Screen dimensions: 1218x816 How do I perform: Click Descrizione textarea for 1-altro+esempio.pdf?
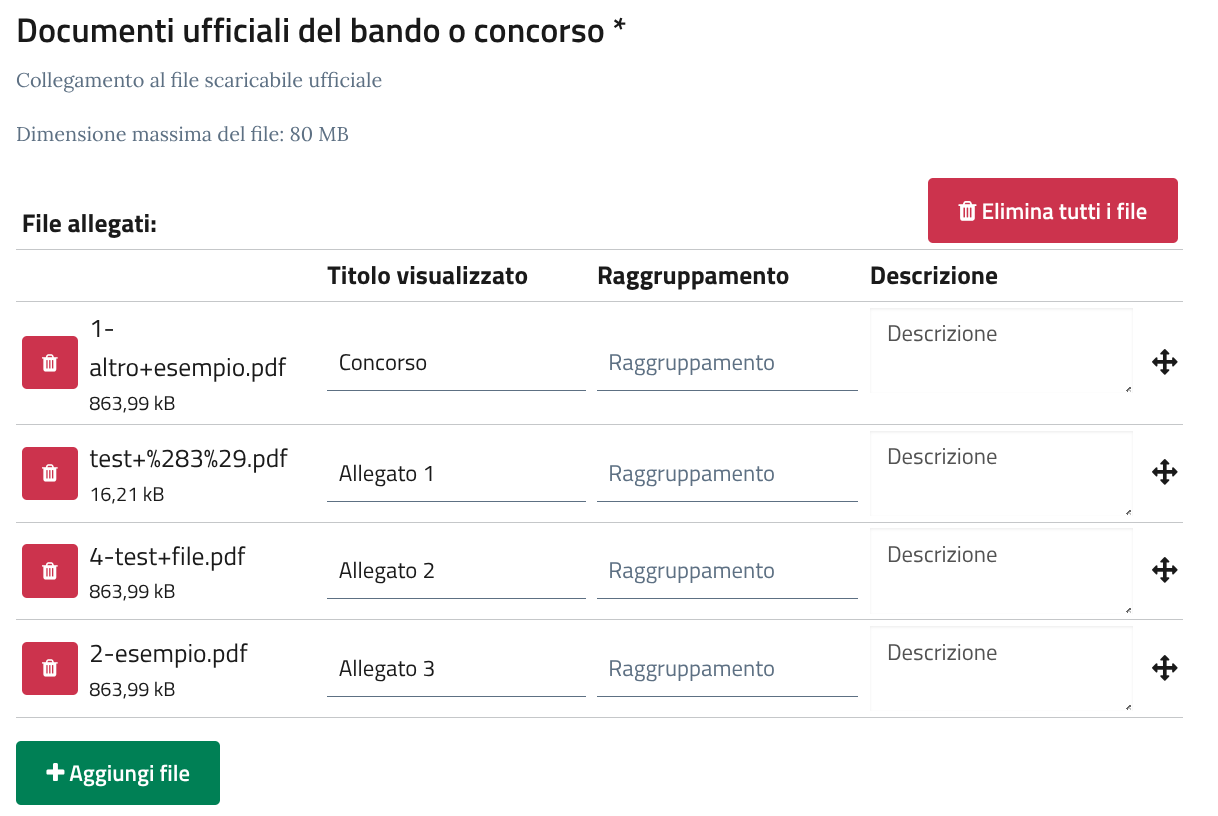[x=1000, y=350]
